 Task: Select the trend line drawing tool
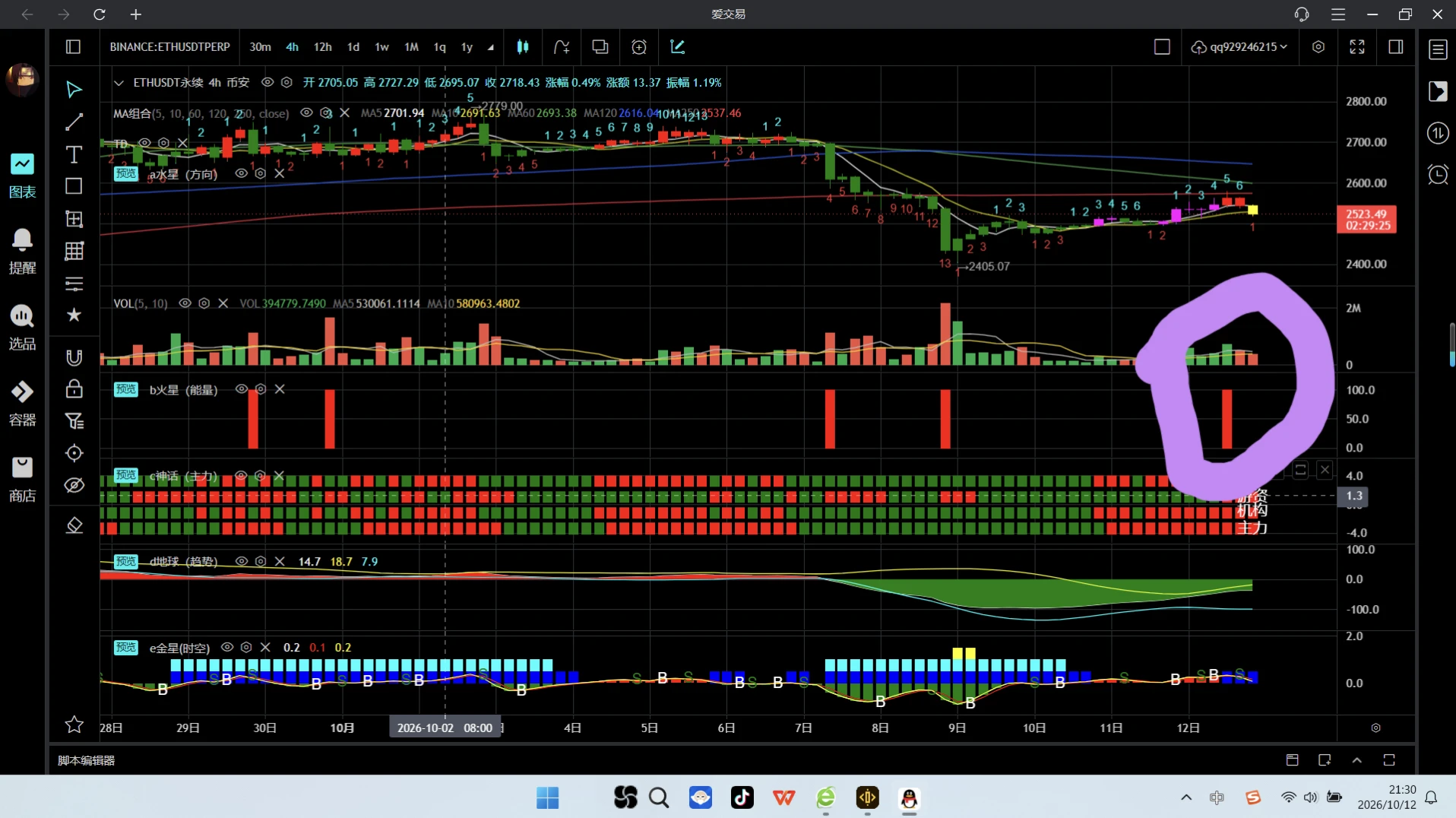pyautogui.click(x=74, y=122)
